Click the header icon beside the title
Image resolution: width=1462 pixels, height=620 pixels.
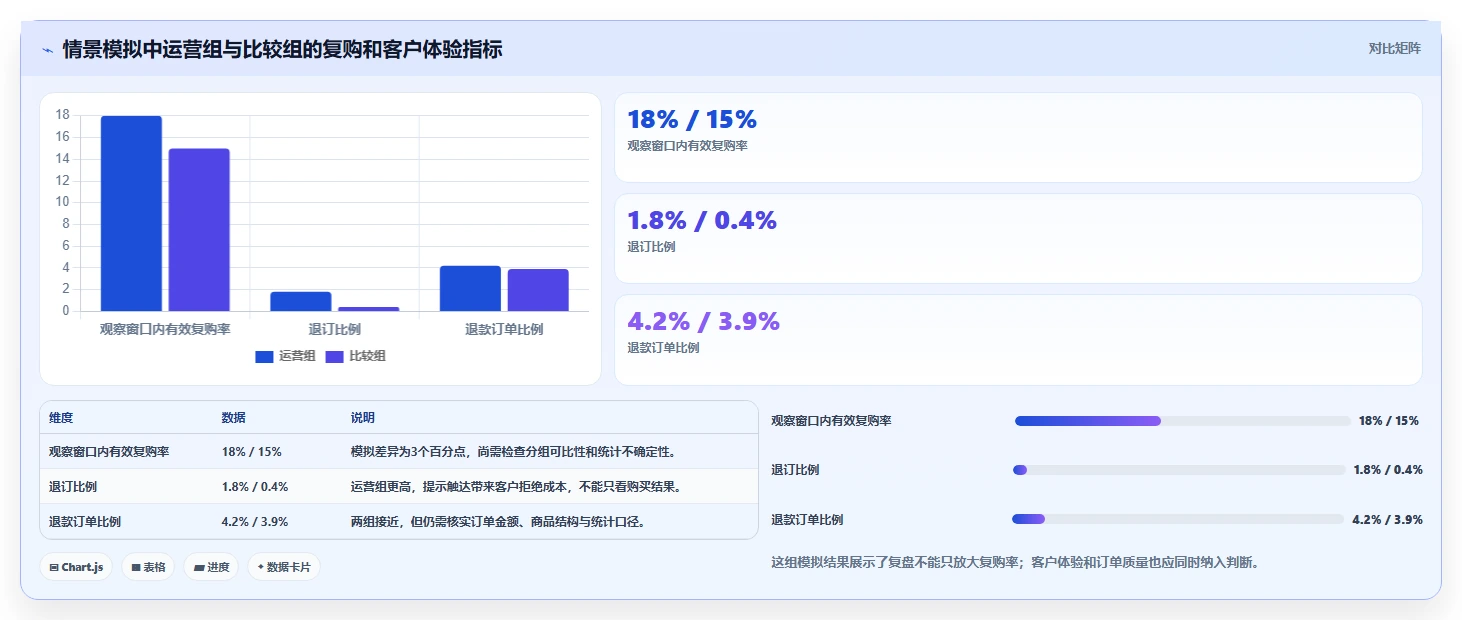pos(48,49)
